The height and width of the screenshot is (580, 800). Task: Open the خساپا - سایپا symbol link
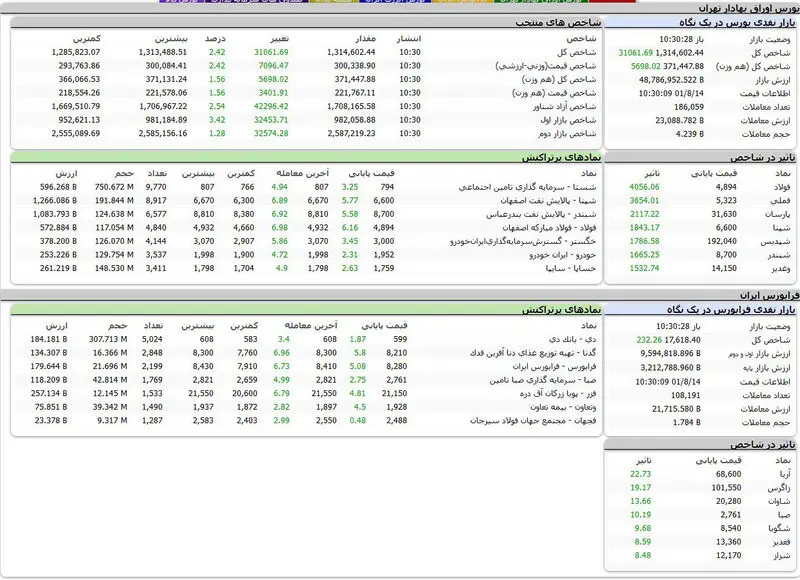click(571, 268)
